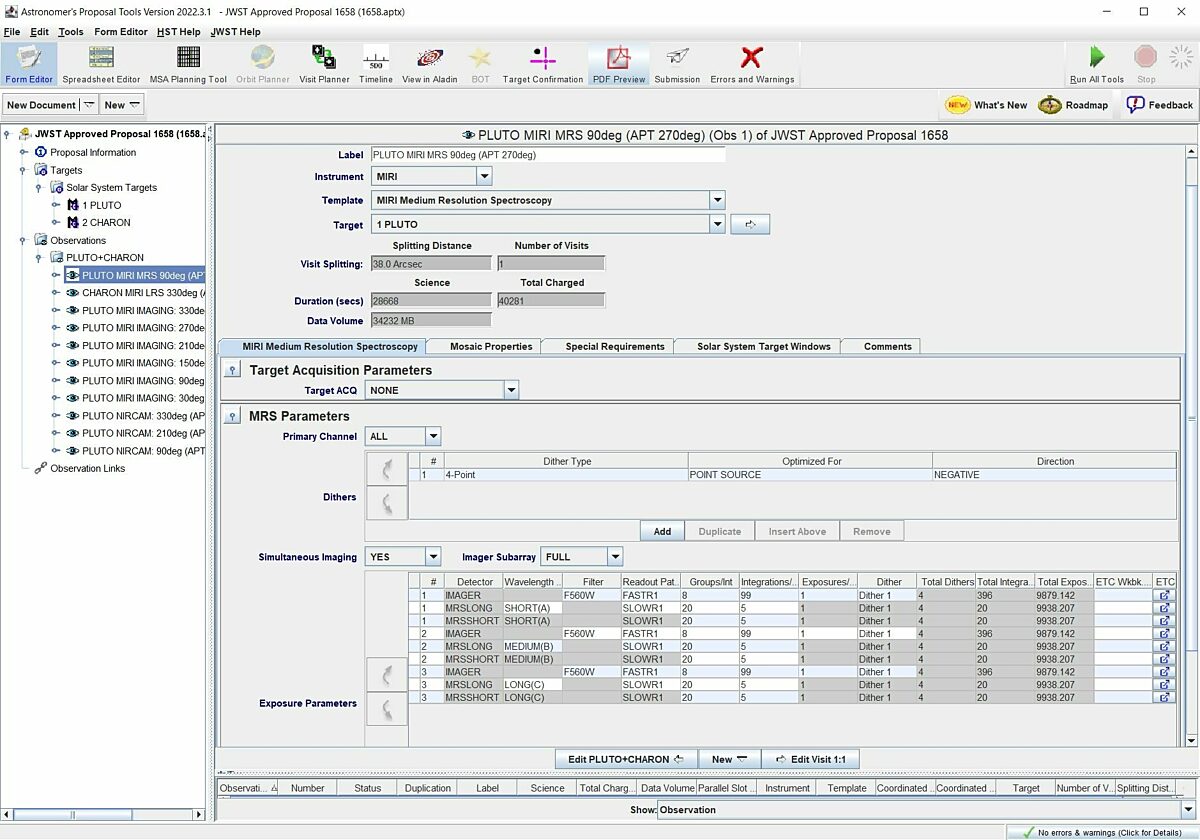Switch to the Comments tab
The image size is (1200, 840).
click(887, 347)
